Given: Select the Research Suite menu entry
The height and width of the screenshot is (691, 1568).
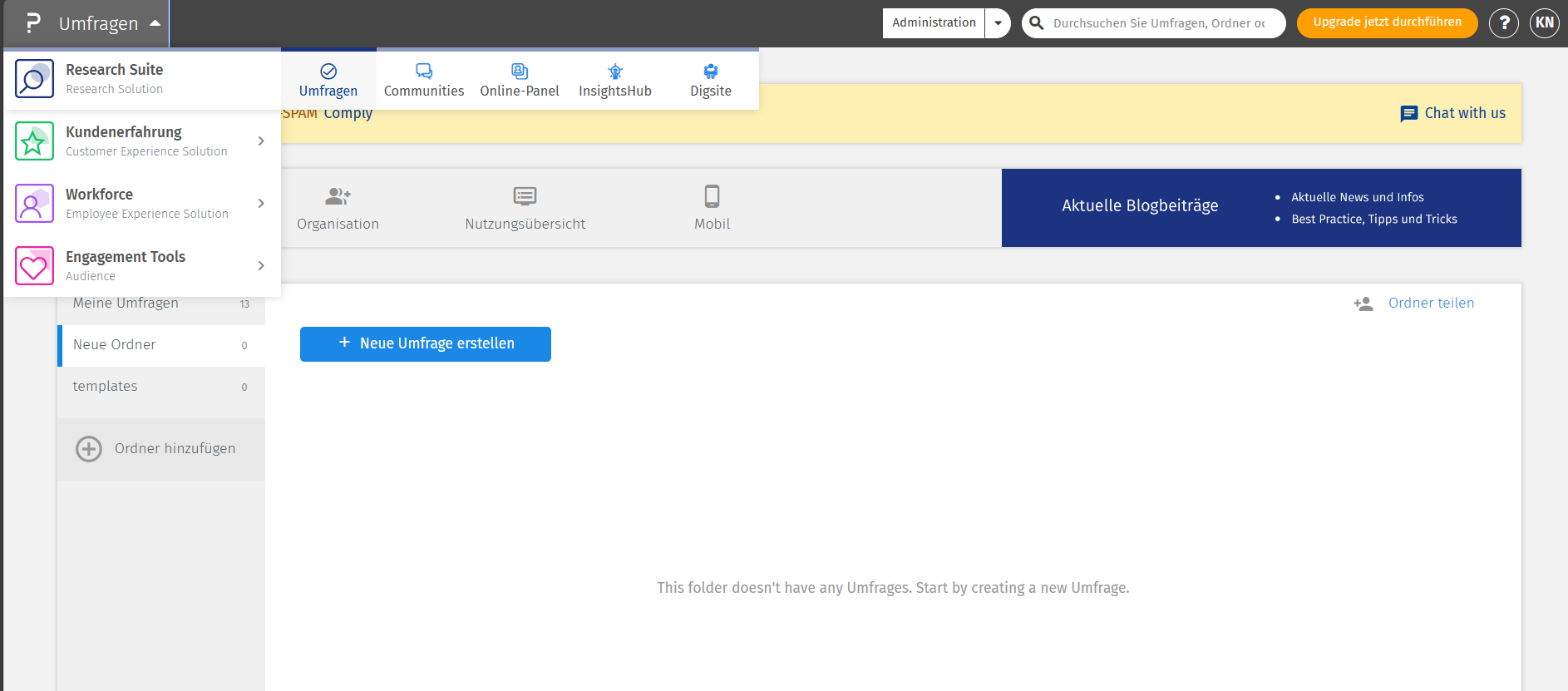Looking at the screenshot, I should point(142,79).
